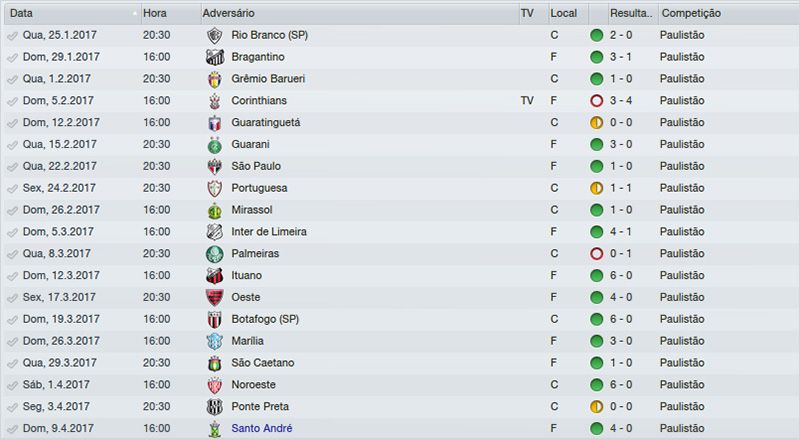Click the Oeste club crest
800x439 pixels.
click(213, 297)
